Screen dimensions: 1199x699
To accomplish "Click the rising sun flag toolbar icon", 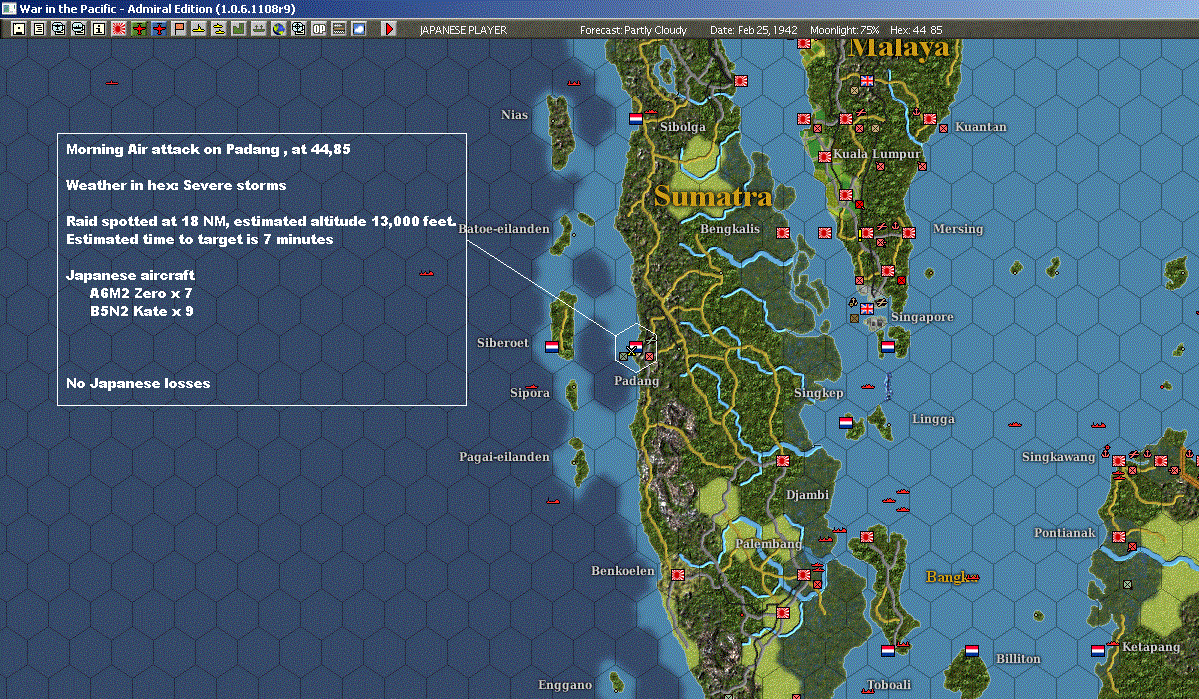I will point(119,29).
